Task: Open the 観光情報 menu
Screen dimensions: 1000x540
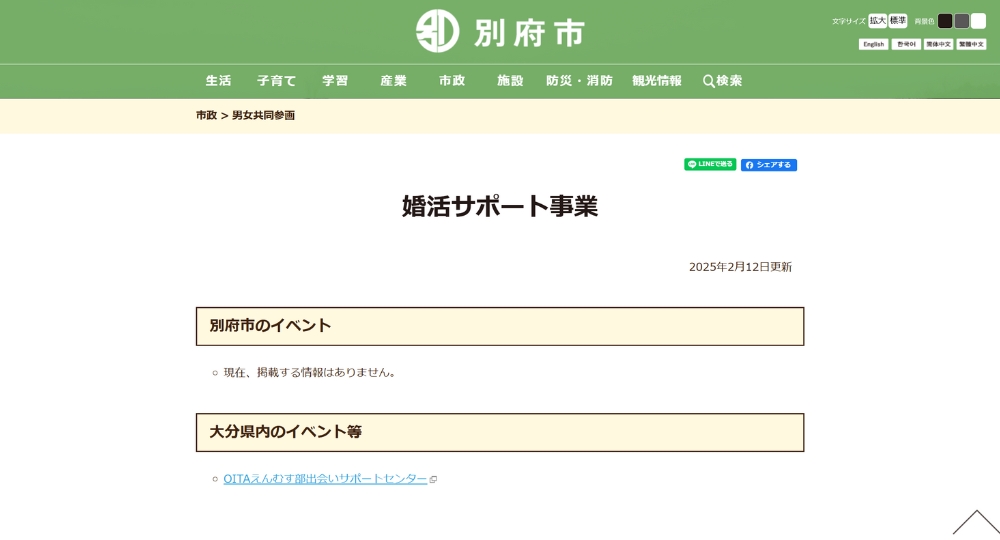Action: coord(657,81)
